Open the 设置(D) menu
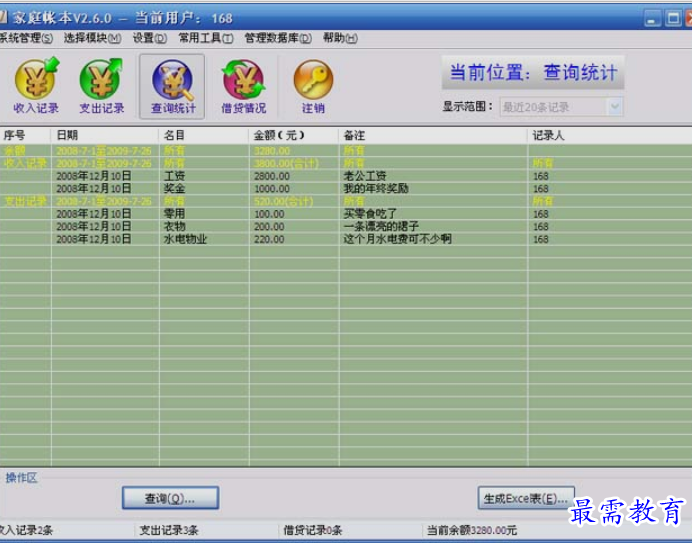This screenshot has width=692, height=543. [x=150, y=38]
